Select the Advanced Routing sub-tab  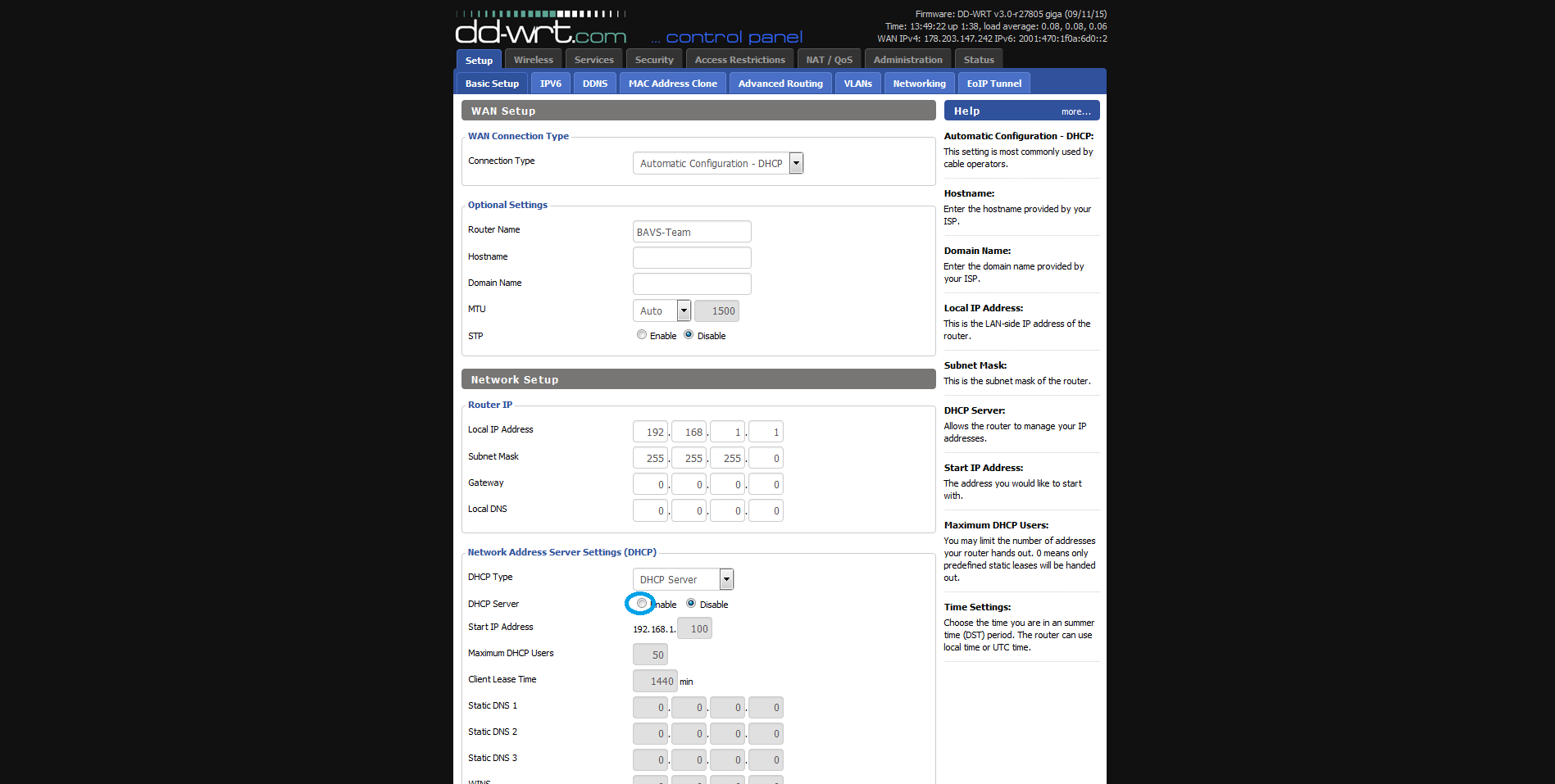[780, 84]
